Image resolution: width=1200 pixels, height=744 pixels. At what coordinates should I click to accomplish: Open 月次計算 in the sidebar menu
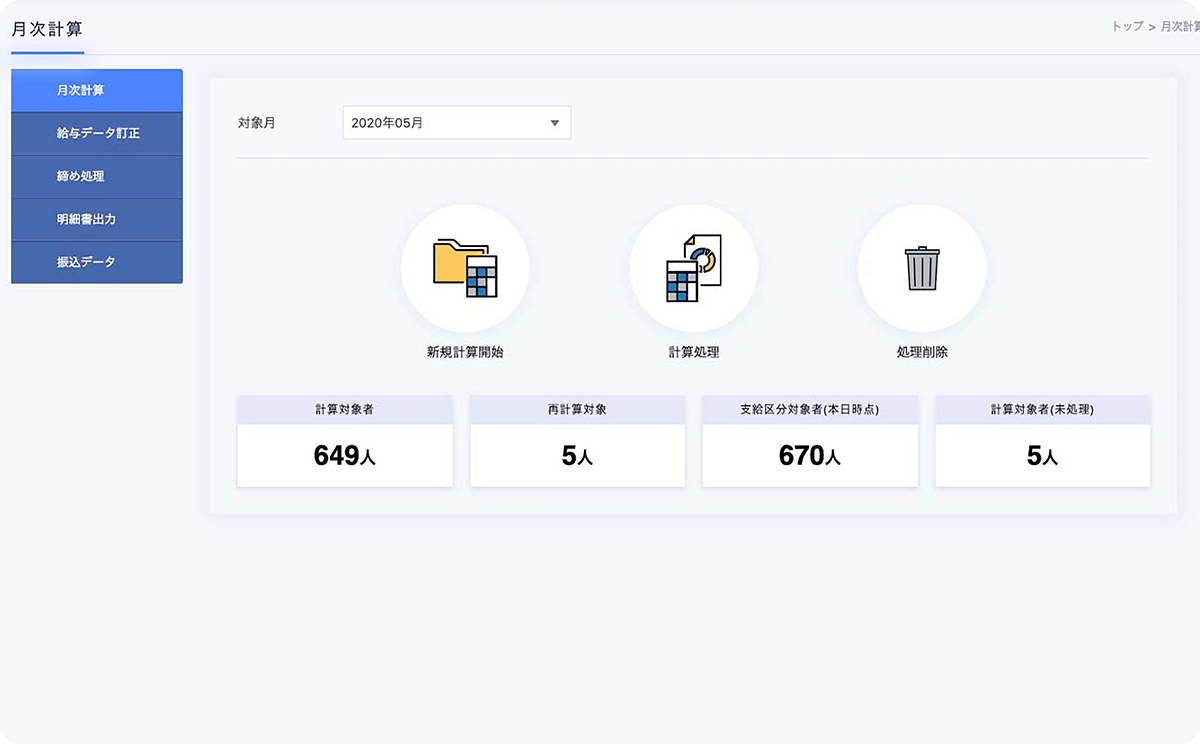pos(97,91)
